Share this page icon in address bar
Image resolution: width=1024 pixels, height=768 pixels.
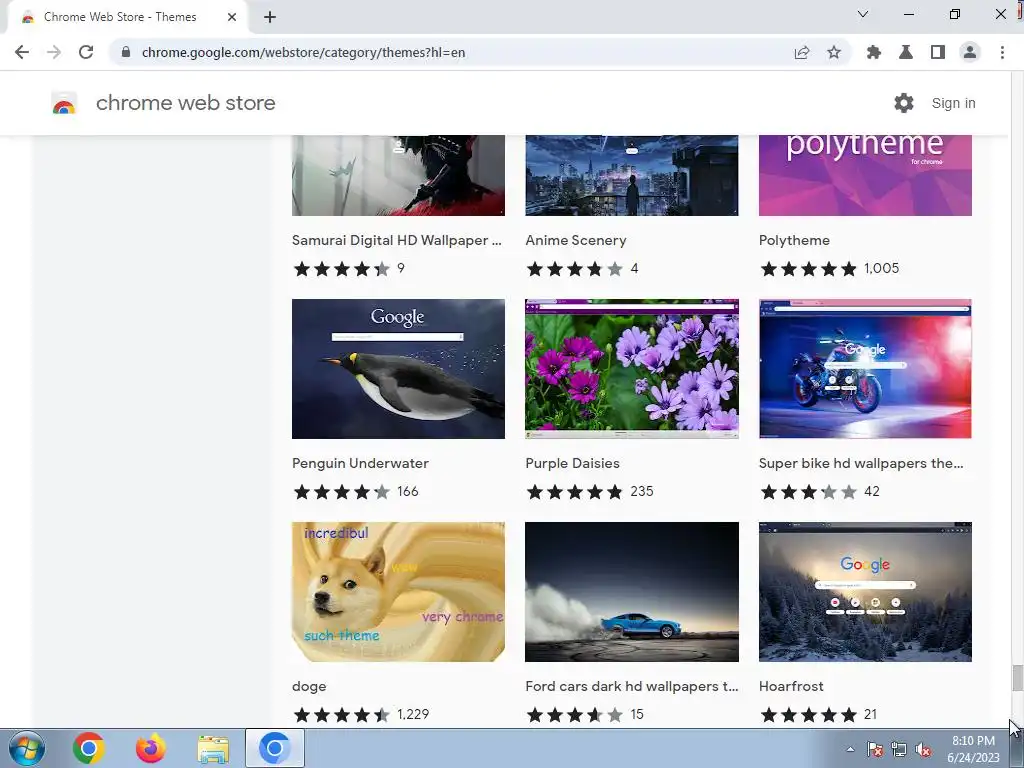pyautogui.click(x=802, y=52)
